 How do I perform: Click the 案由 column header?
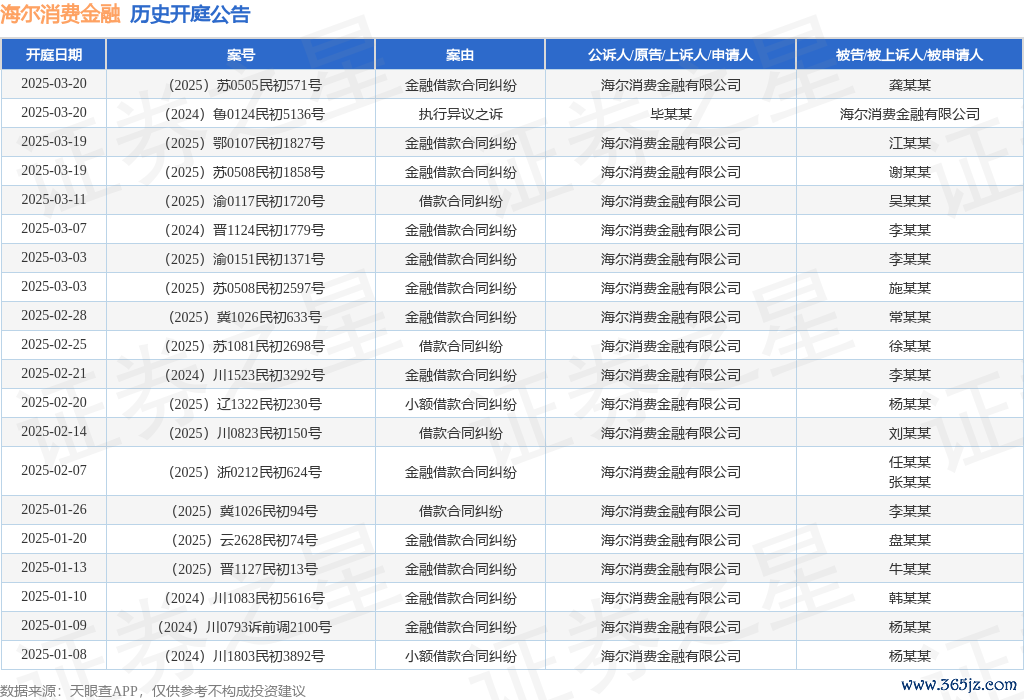pos(460,55)
